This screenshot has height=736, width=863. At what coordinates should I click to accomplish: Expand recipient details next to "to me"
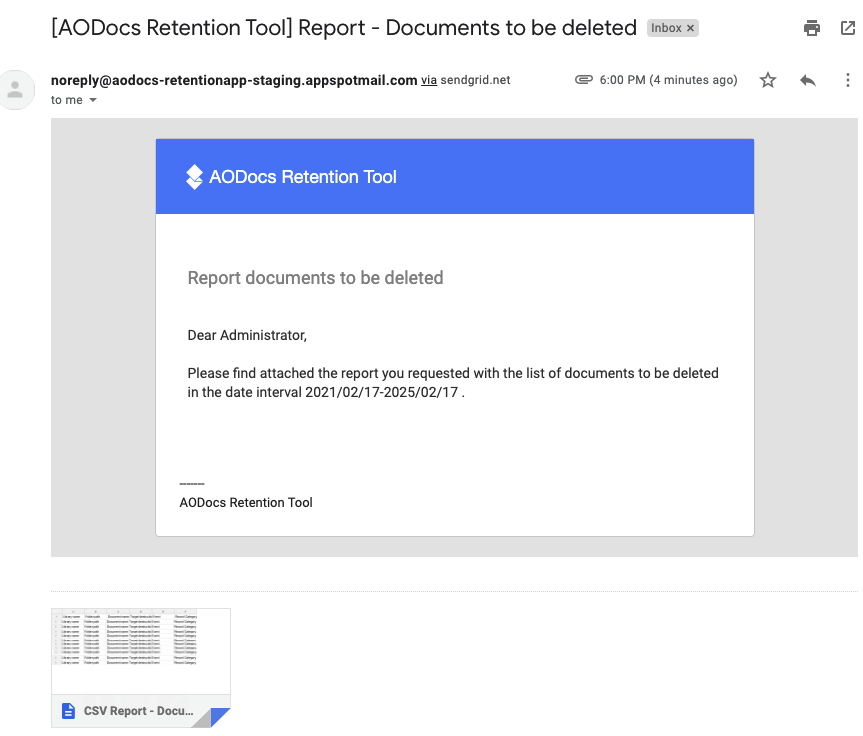click(x=93, y=100)
